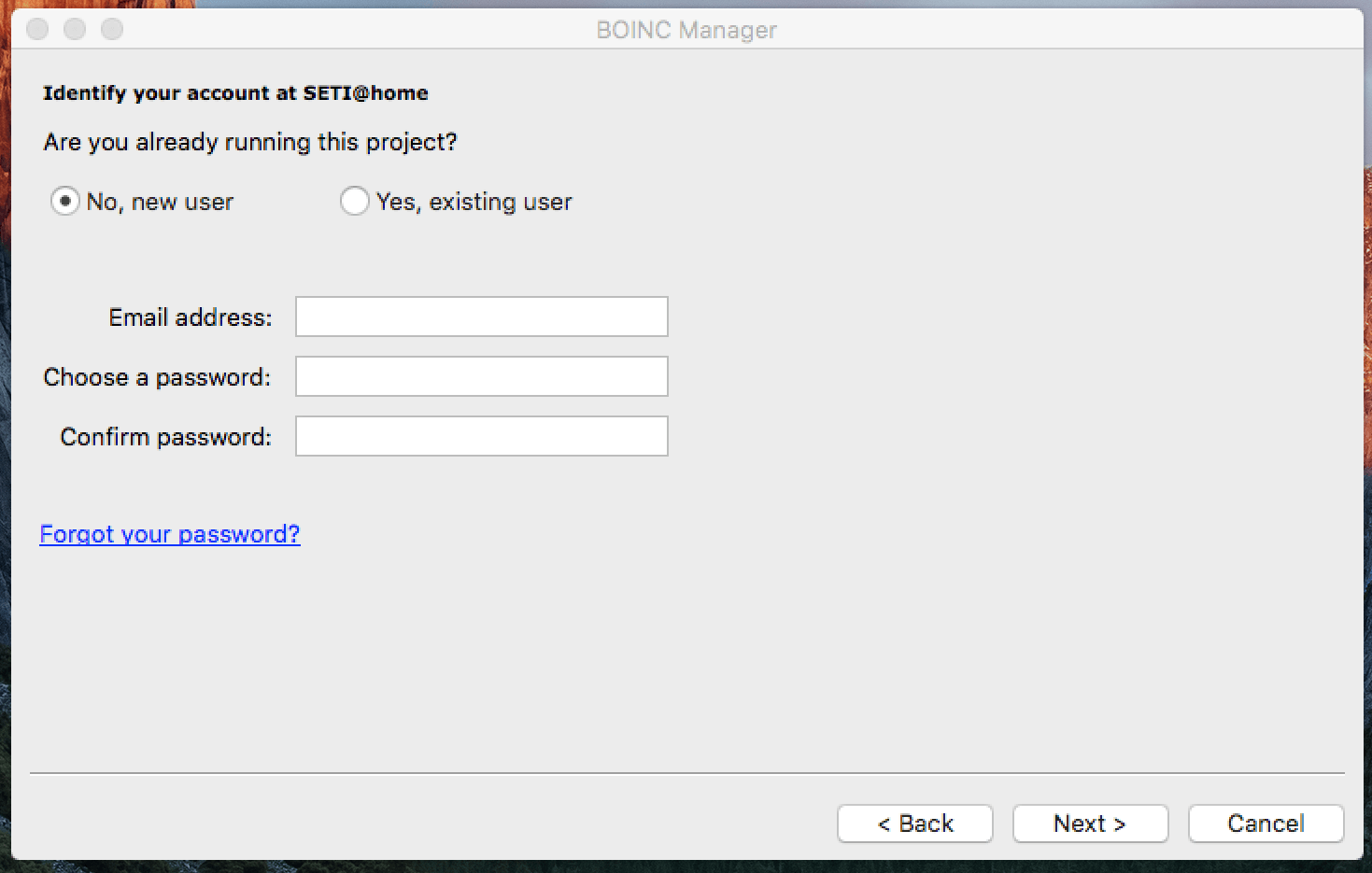Click the 'Choose a password' input box

pyautogui.click(x=482, y=376)
